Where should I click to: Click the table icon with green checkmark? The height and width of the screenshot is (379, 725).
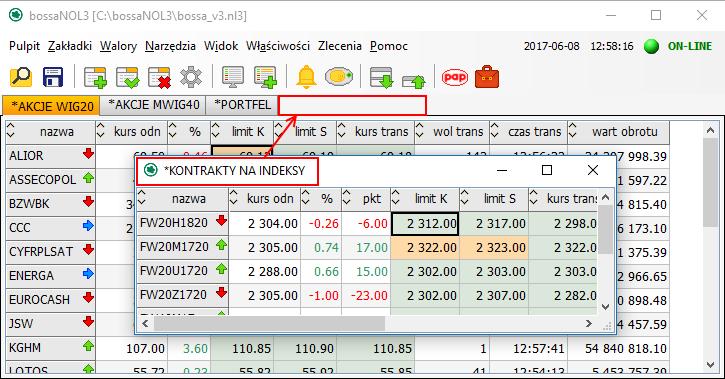click(x=128, y=77)
